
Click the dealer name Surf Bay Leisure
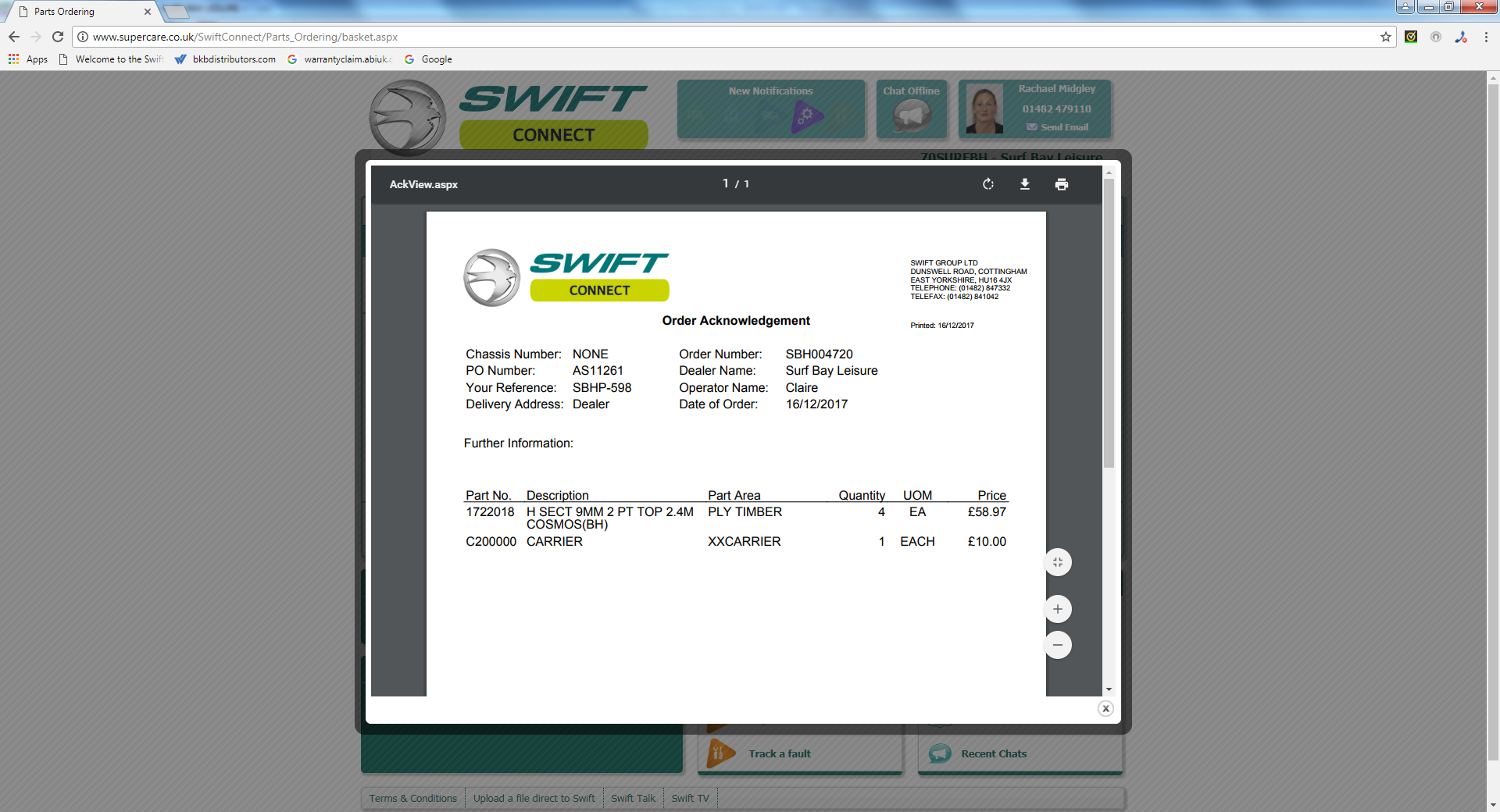tap(832, 371)
